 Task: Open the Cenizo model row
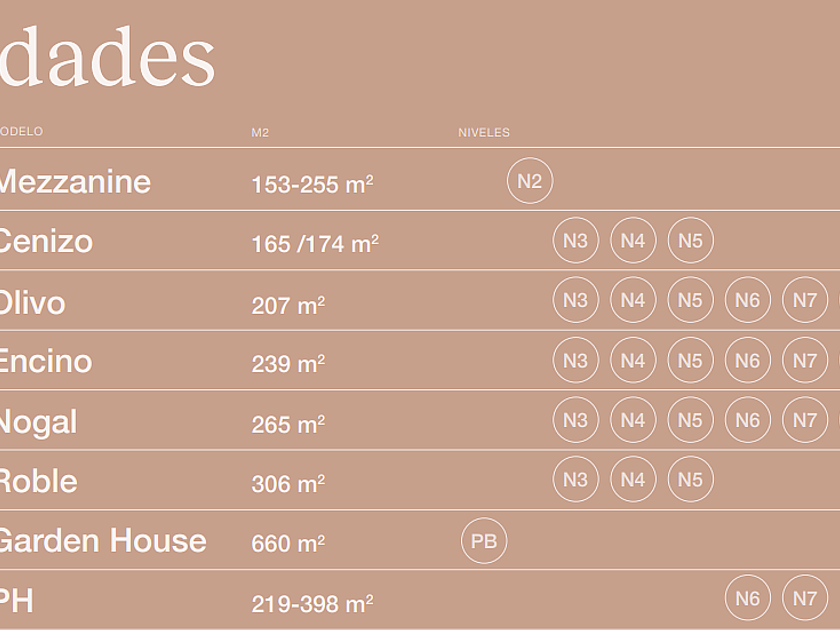pos(46,242)
